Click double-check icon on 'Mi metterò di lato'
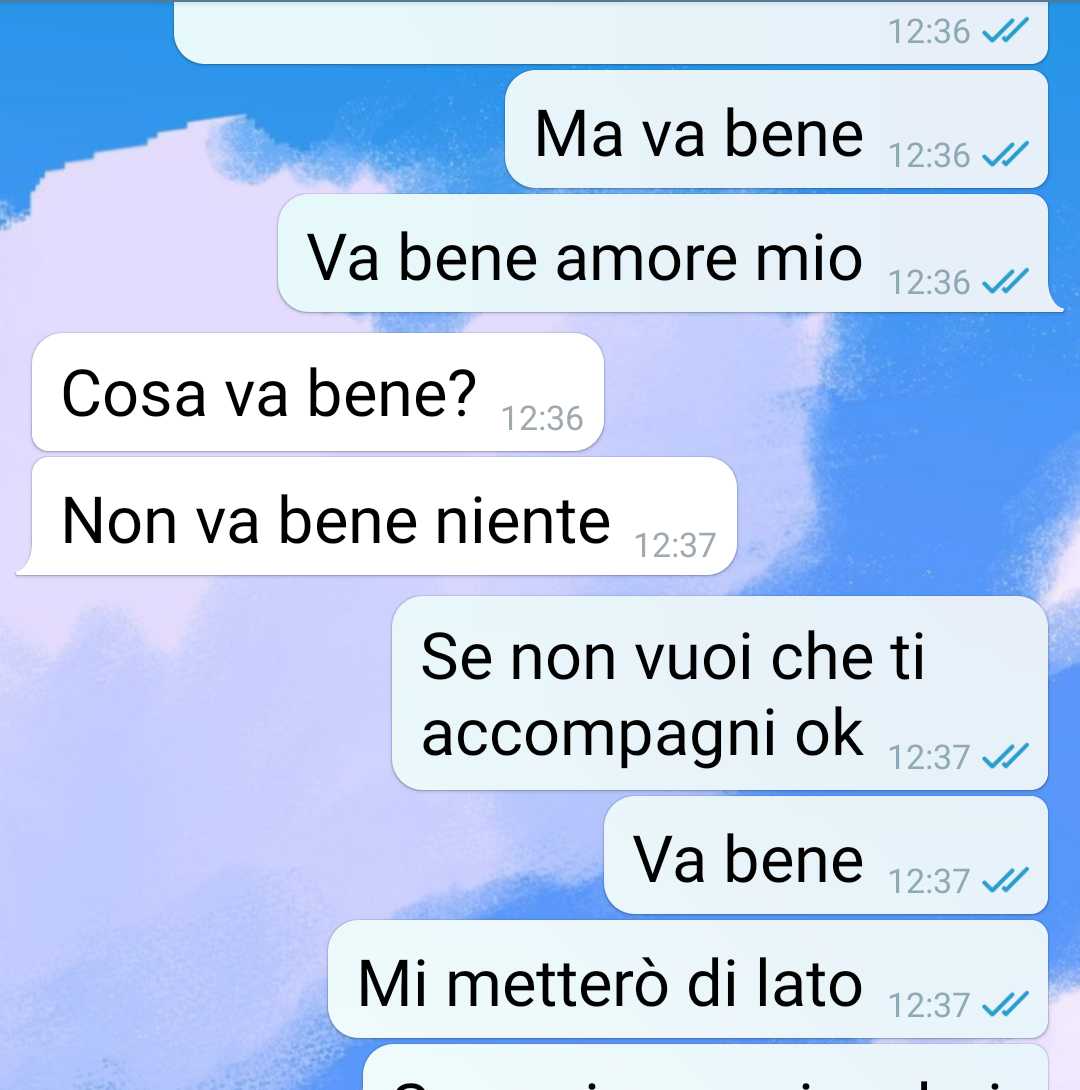Image resolution: width=1080 pixels, height=1090 pixels. [1005, 1004]
